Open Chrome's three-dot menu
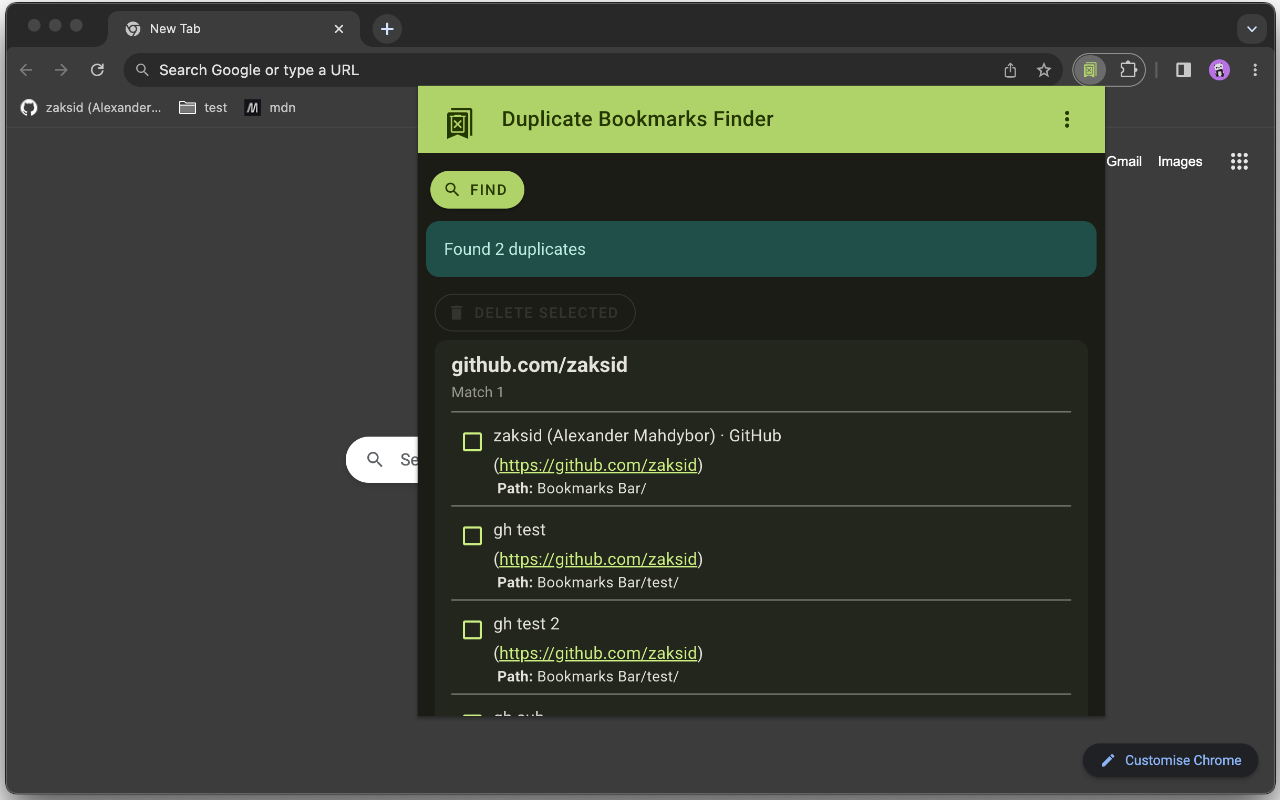This screenshot has height=800, width=1280. (1255, 70)
